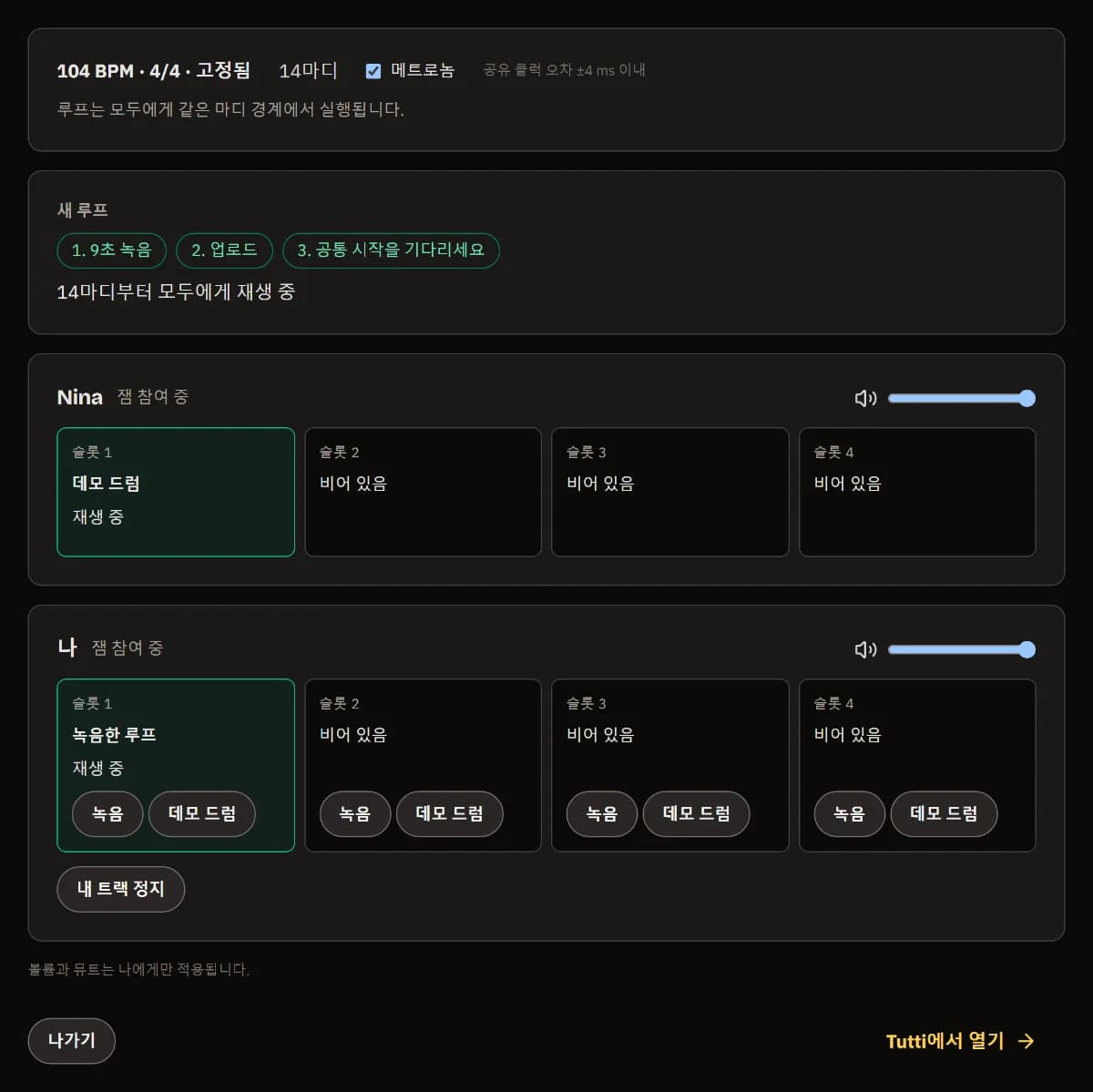Click the 내 트랙 정지 button
The width and height of the screenshot is (1093, 1092).
coord(121,889)
